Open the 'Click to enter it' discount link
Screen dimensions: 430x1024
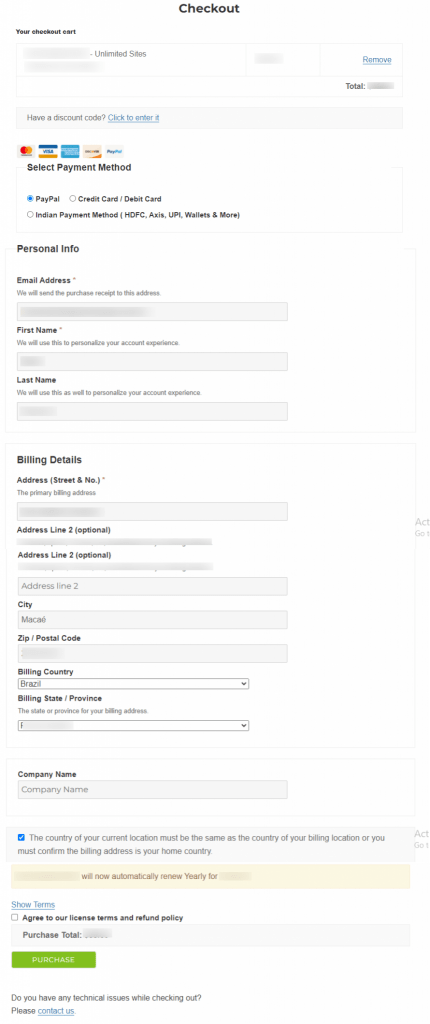pos(133,118)
